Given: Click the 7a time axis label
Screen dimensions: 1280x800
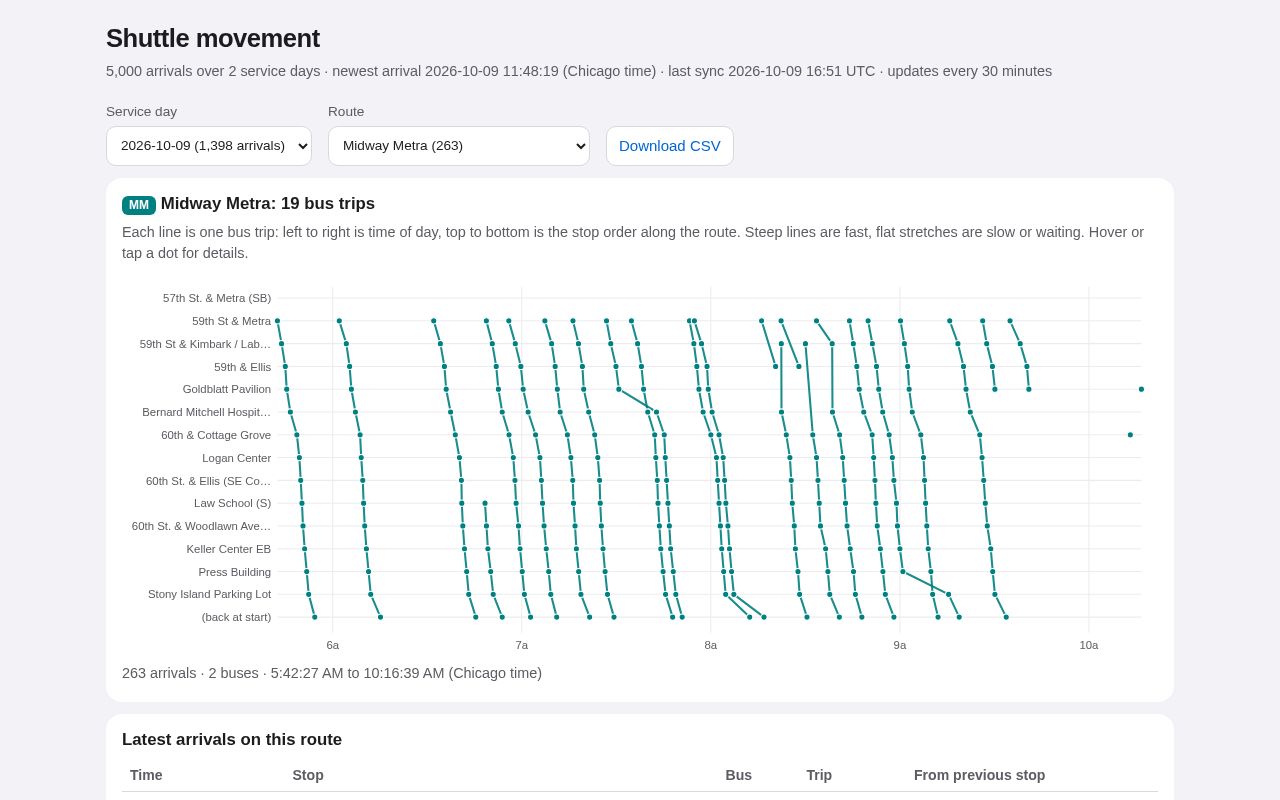Looking at the screenshot, I should (522, 645).
